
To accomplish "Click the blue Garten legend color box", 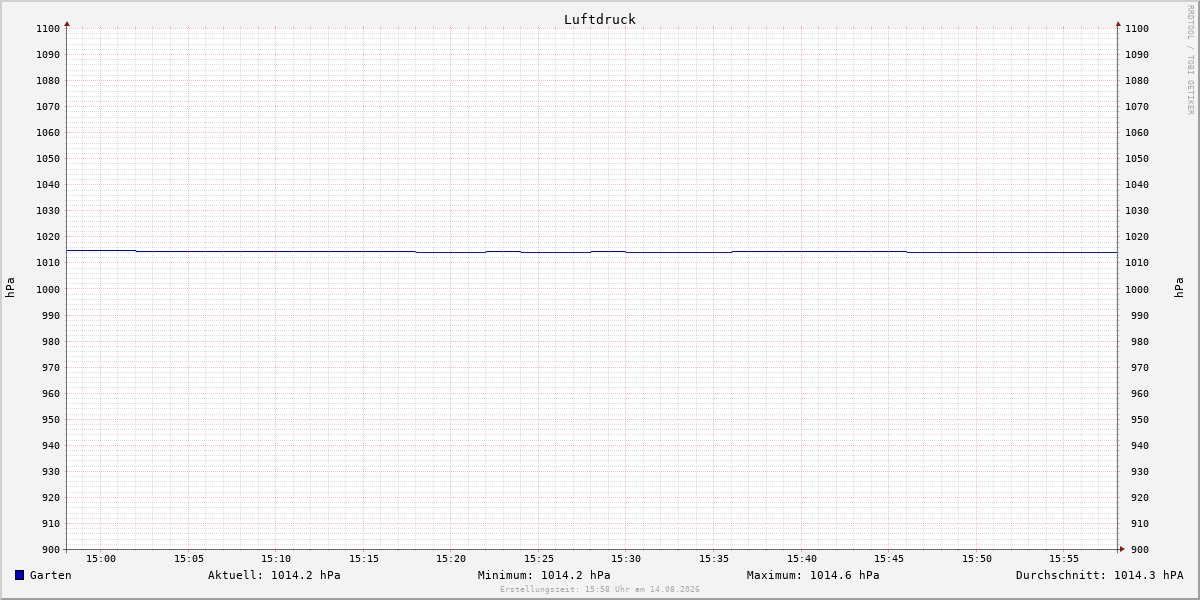I will pos(19,575).
